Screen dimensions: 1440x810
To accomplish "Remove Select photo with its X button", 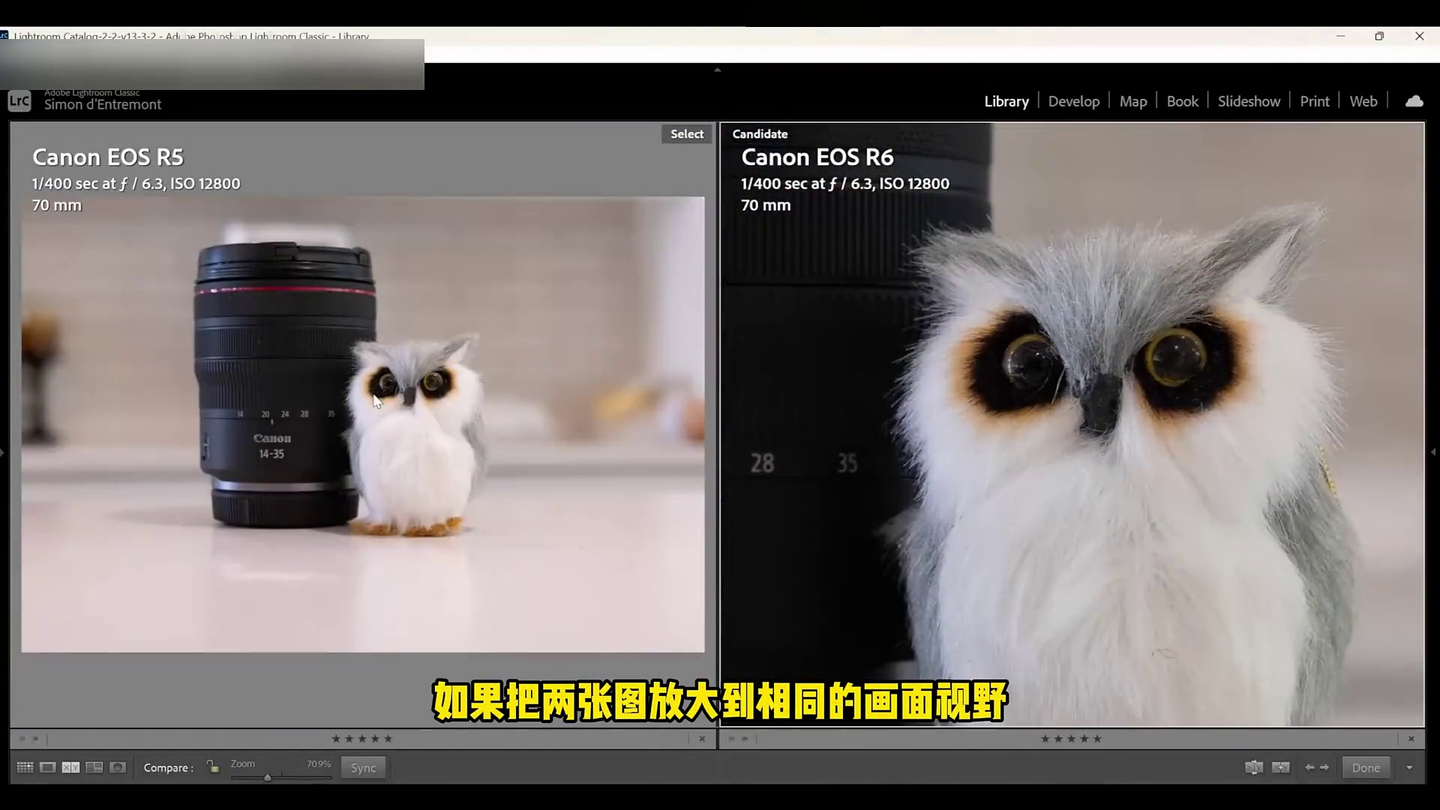I will 702,739.
